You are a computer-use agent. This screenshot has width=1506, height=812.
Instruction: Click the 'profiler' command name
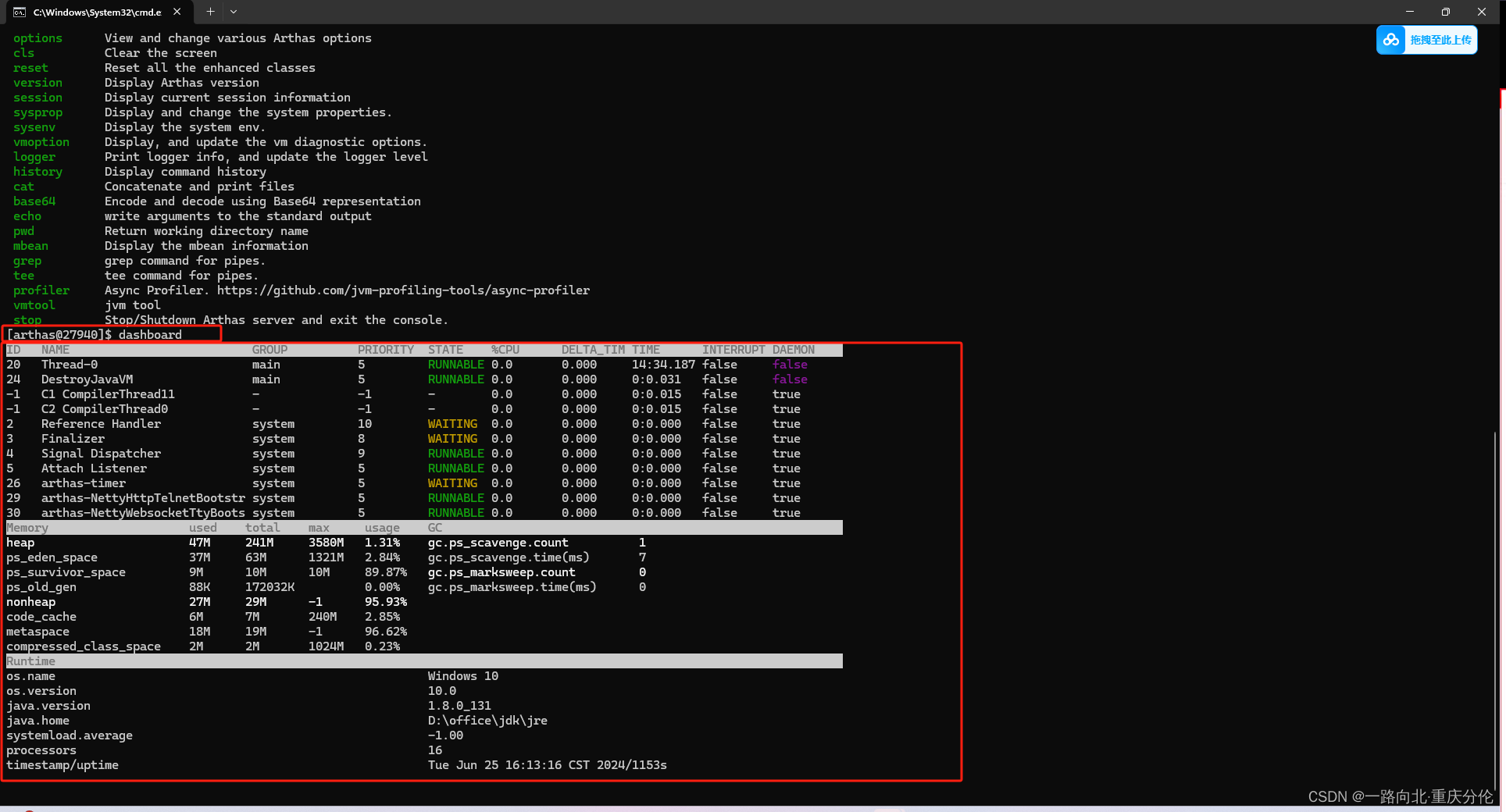41,290
